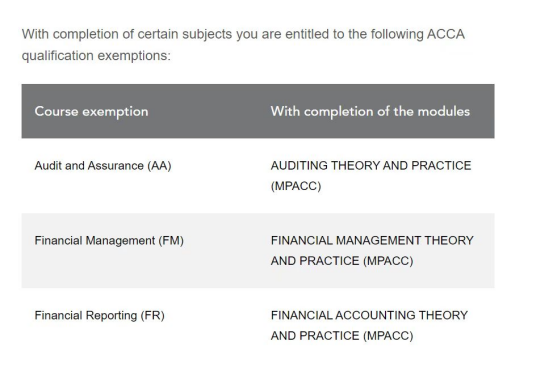The height and width of the screenshot is (368, 554).
Task: Select the Audit and Assurance (AA) cell
Action: click(x=103, y=166)
